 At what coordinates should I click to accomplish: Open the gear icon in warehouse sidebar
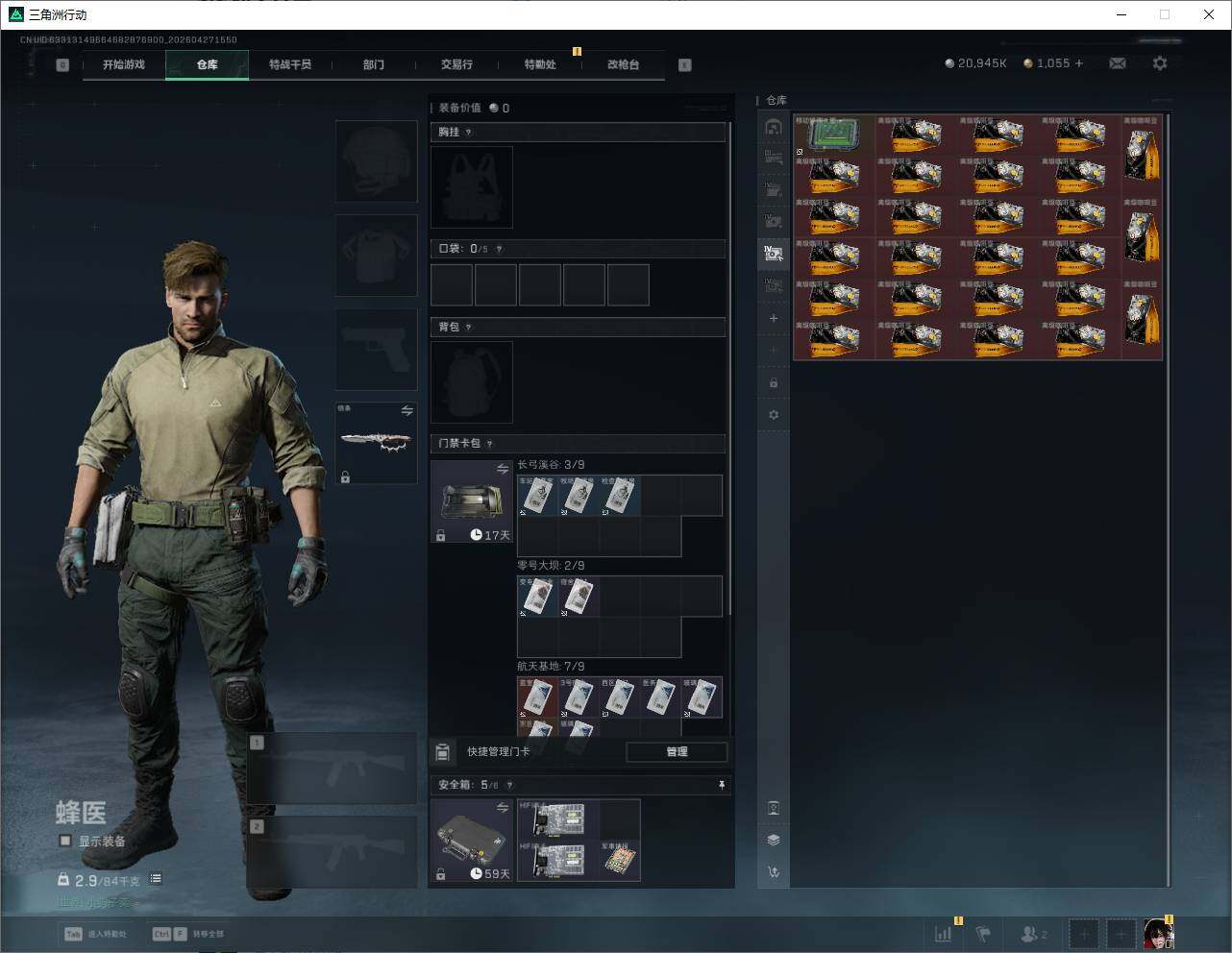(774, 415)
